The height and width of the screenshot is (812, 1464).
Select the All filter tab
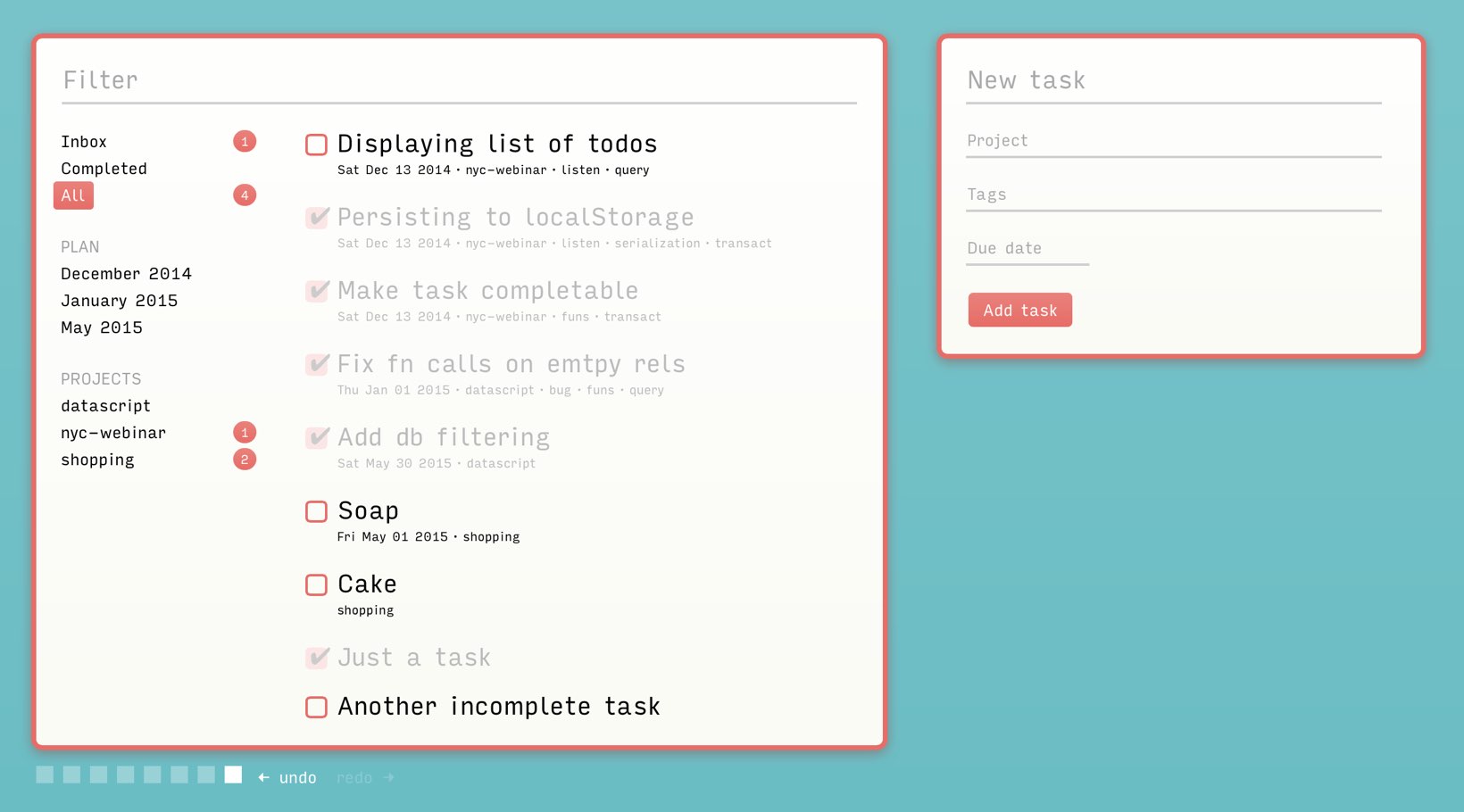pyautogui.click(x=73, y=195)
